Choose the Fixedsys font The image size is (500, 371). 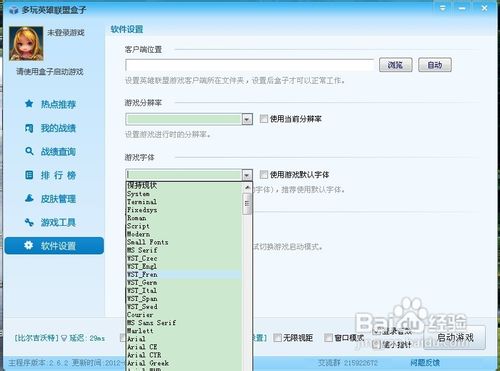[184, 210]
